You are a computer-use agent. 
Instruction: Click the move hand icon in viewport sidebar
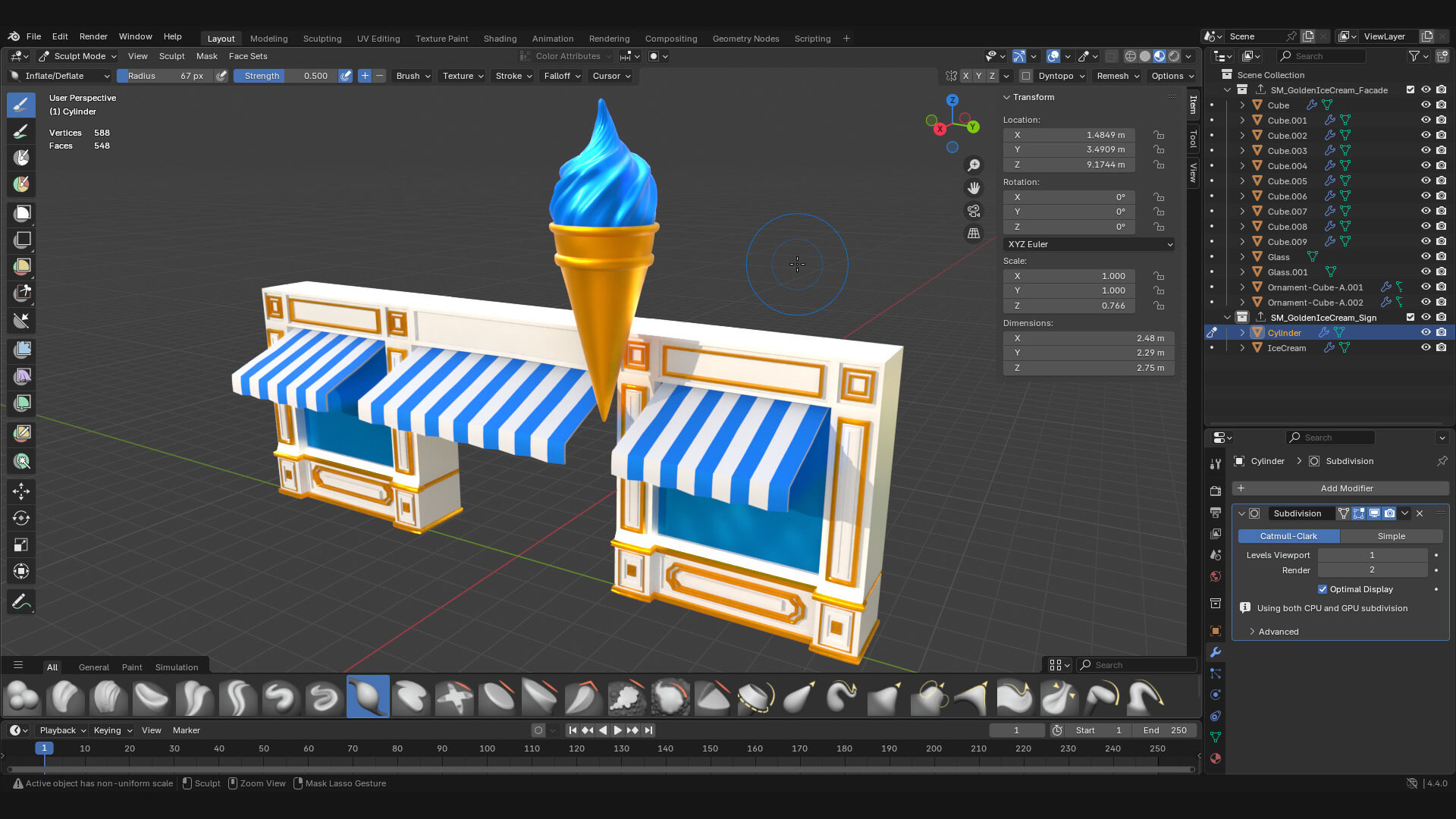pyautogui.click(x=974, y=187)
